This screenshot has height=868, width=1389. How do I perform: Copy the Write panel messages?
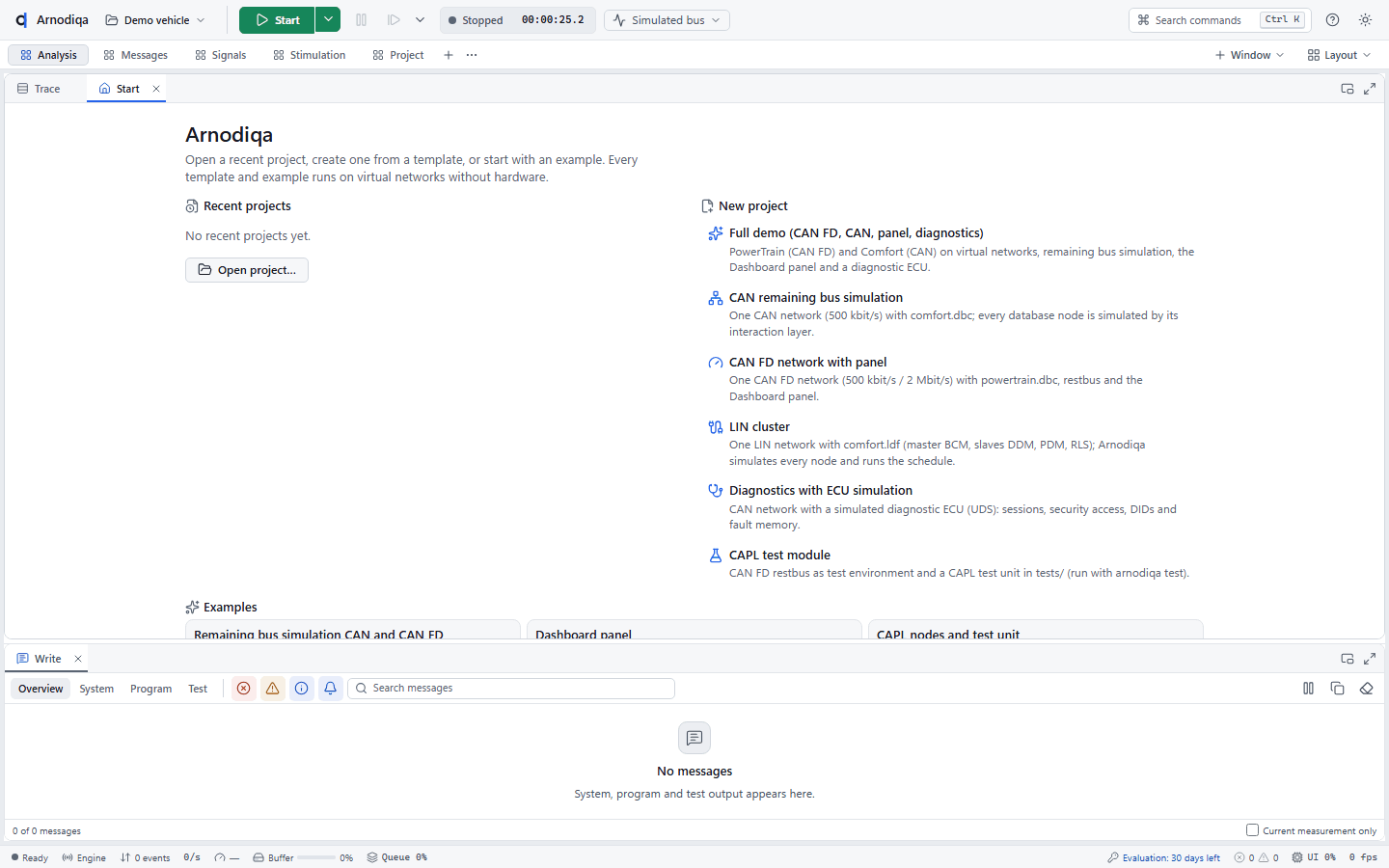click(1338, 689)
